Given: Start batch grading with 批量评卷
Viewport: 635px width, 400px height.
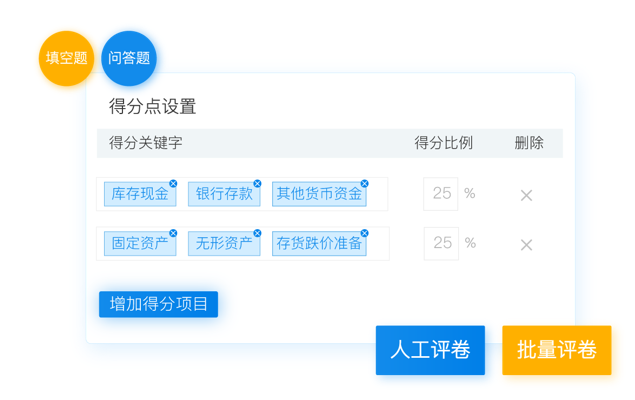Looking at the screenshot, I should coord(556,350).
